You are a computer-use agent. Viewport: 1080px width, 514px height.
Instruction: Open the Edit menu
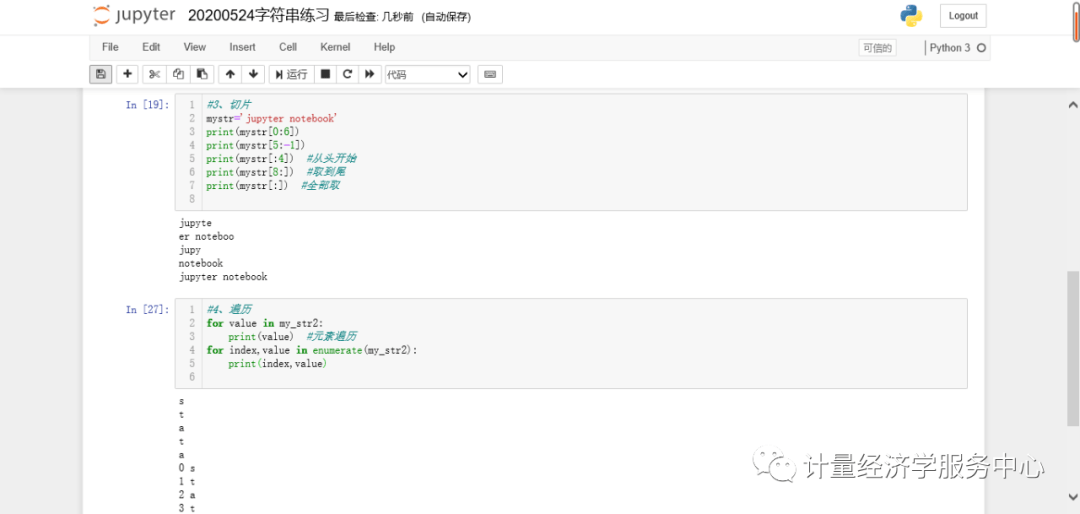[151, 47]
